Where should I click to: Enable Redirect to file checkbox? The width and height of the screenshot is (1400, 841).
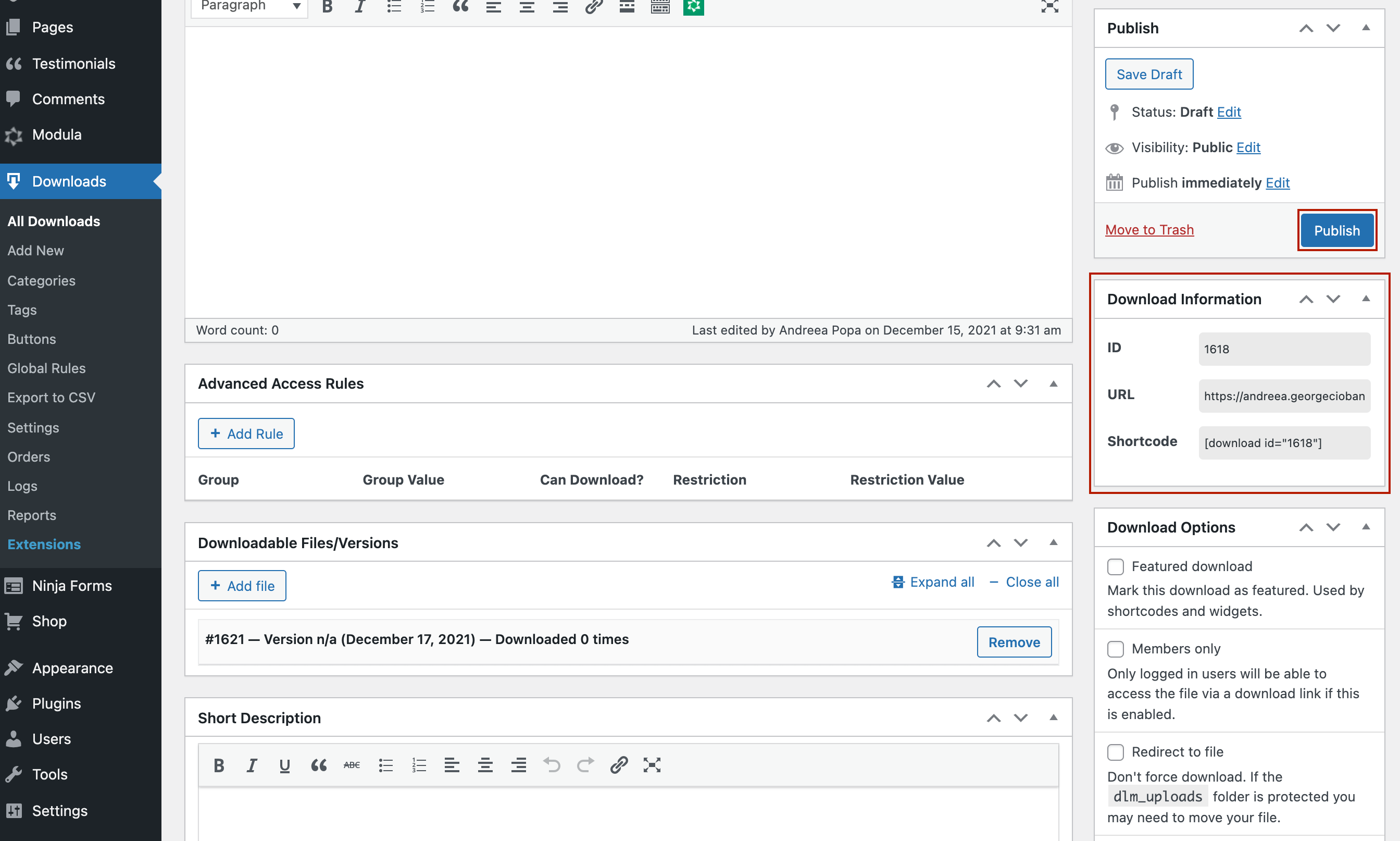pyautogui.click(x=1115, y=752)
